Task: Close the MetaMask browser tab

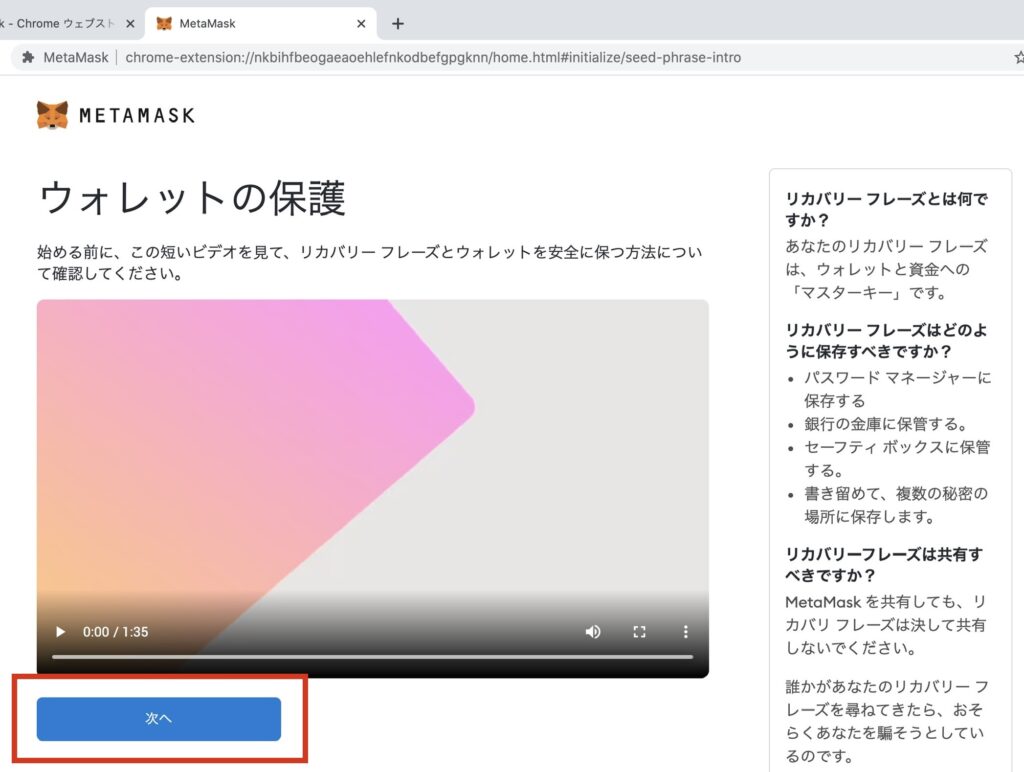Action: point(361,24)
